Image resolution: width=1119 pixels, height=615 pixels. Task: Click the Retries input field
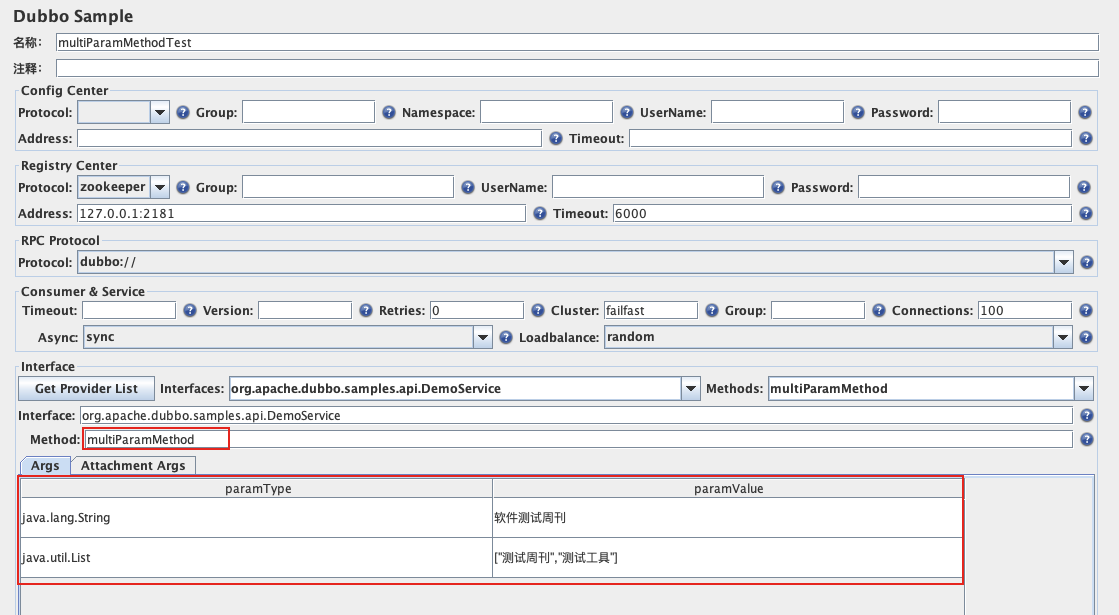[x=477, y=310]
